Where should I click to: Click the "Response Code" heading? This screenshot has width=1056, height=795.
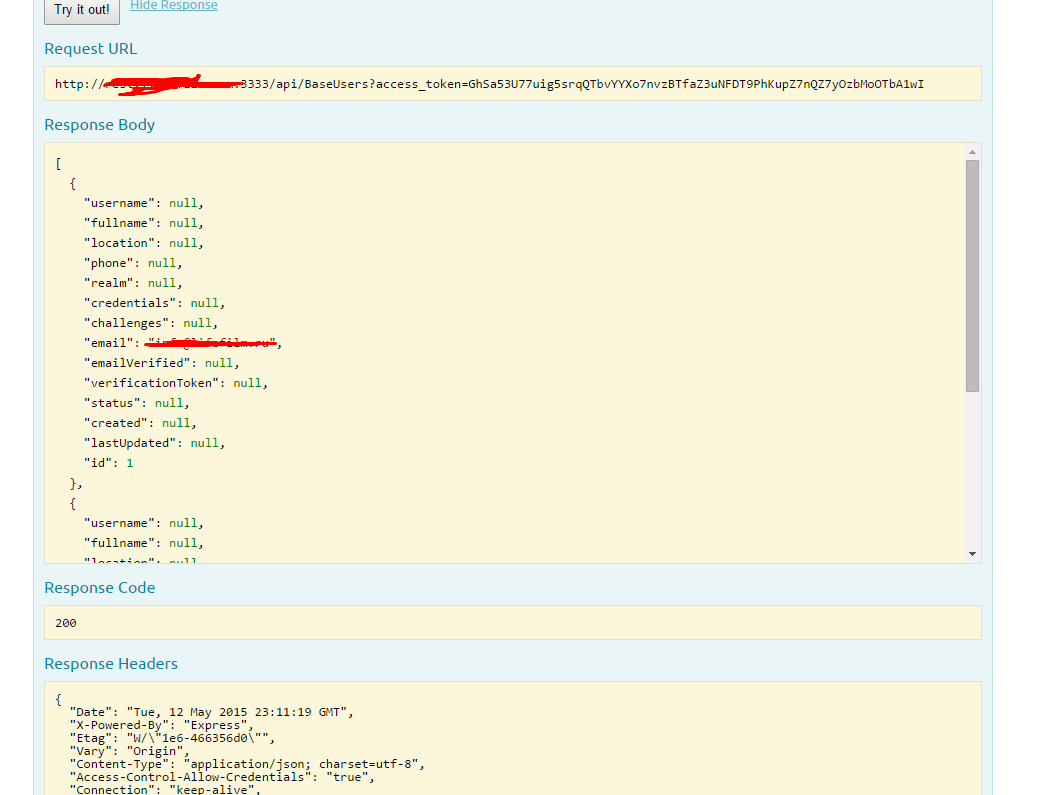click(100, 588)
